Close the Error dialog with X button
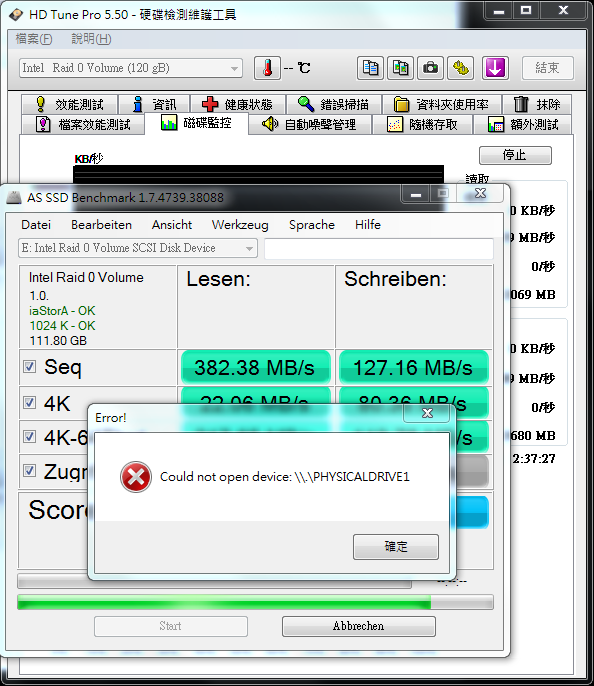The height and width of the screenshot is (686, 594). click(427, 413)
